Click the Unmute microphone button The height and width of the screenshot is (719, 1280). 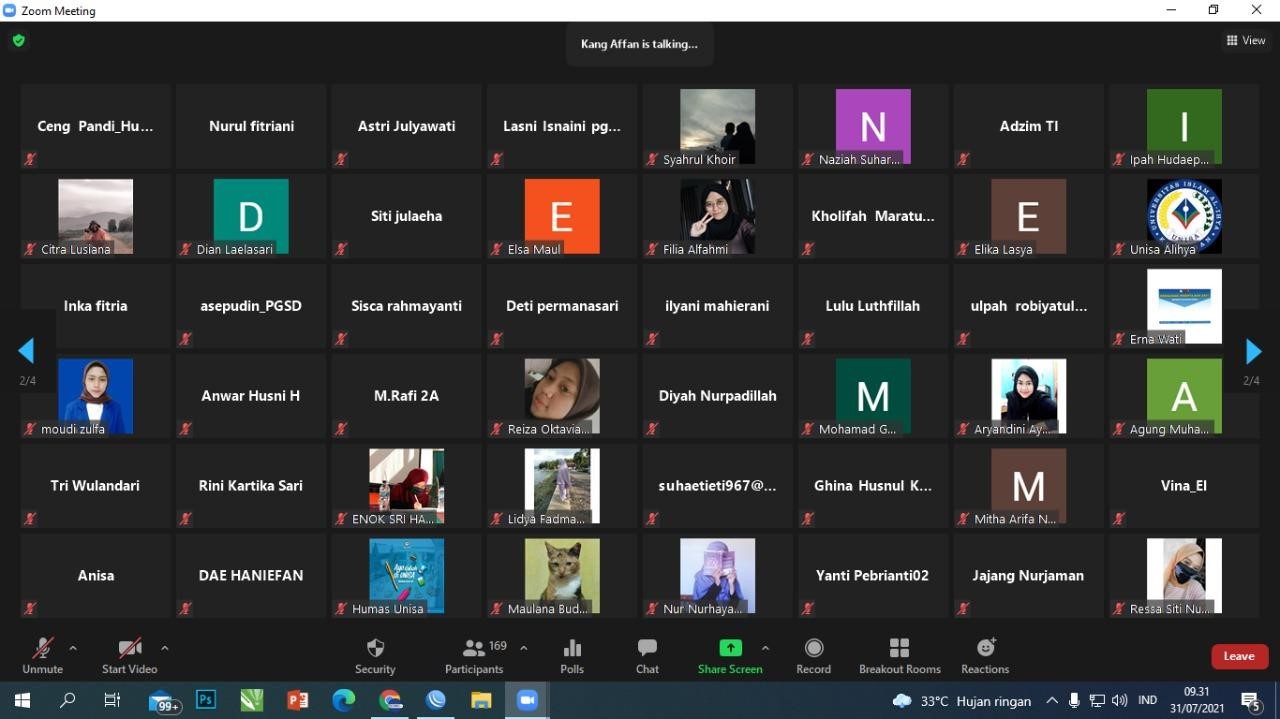tap(42, 656)
